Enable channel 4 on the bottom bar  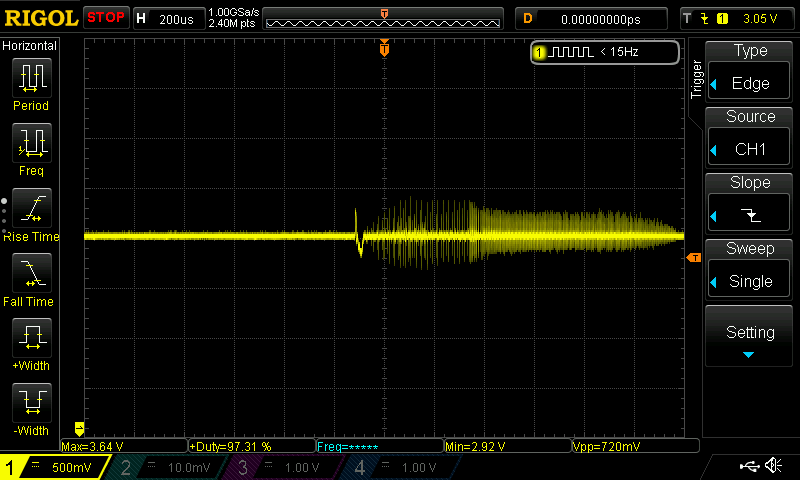point(400,467)
